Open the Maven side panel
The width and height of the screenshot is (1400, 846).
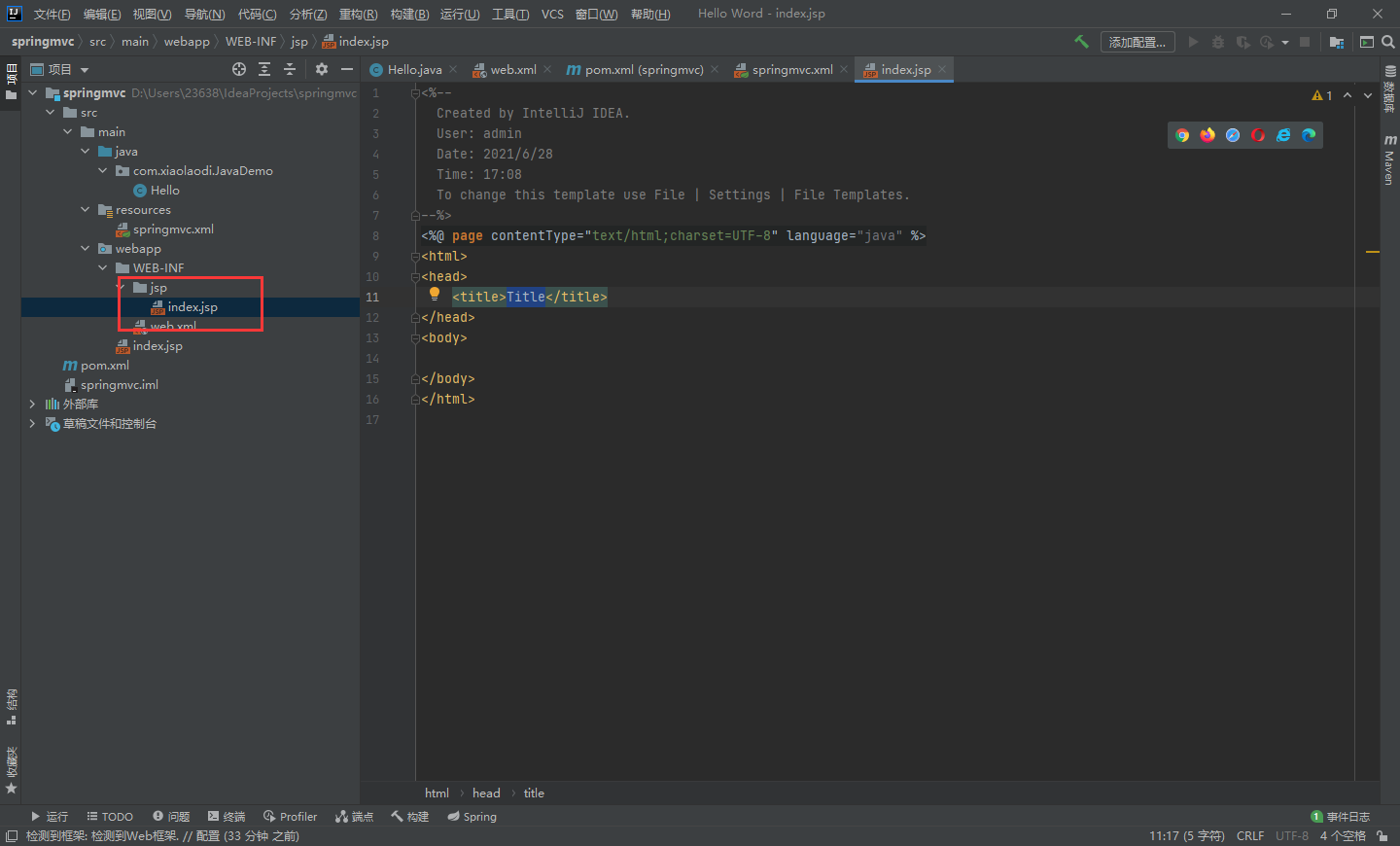[1389, 160]
